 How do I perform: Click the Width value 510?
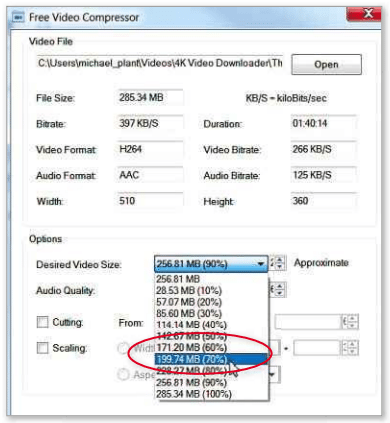tap(150, 201)
